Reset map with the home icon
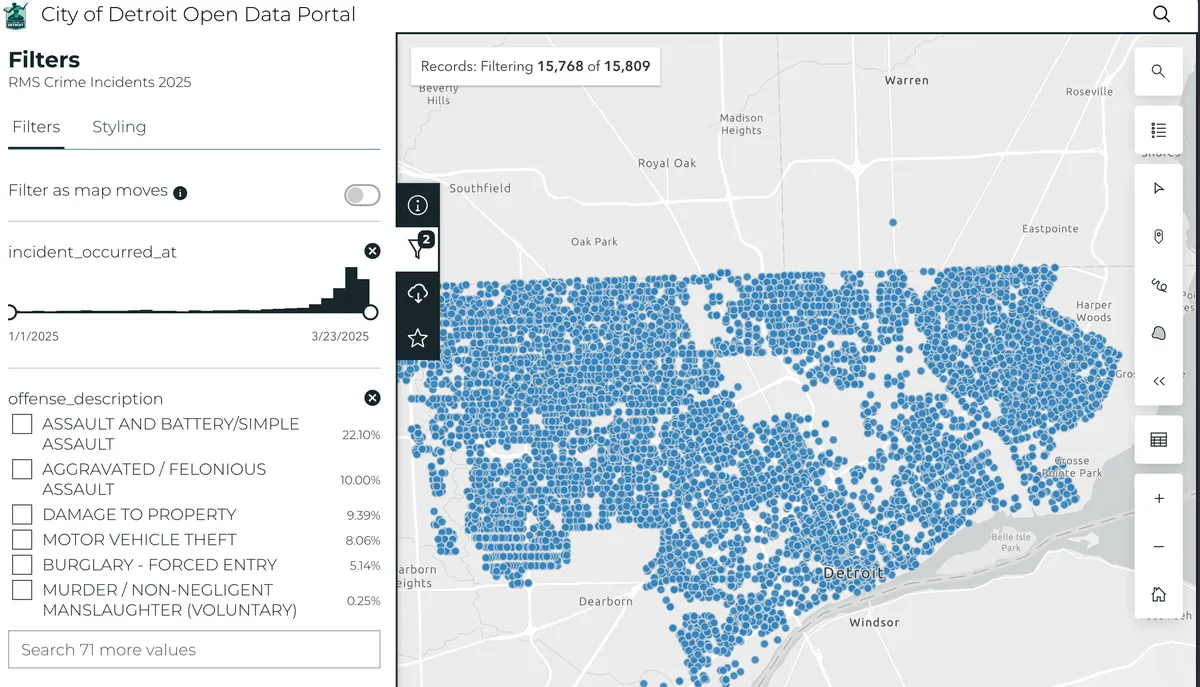 [1159, 595]
